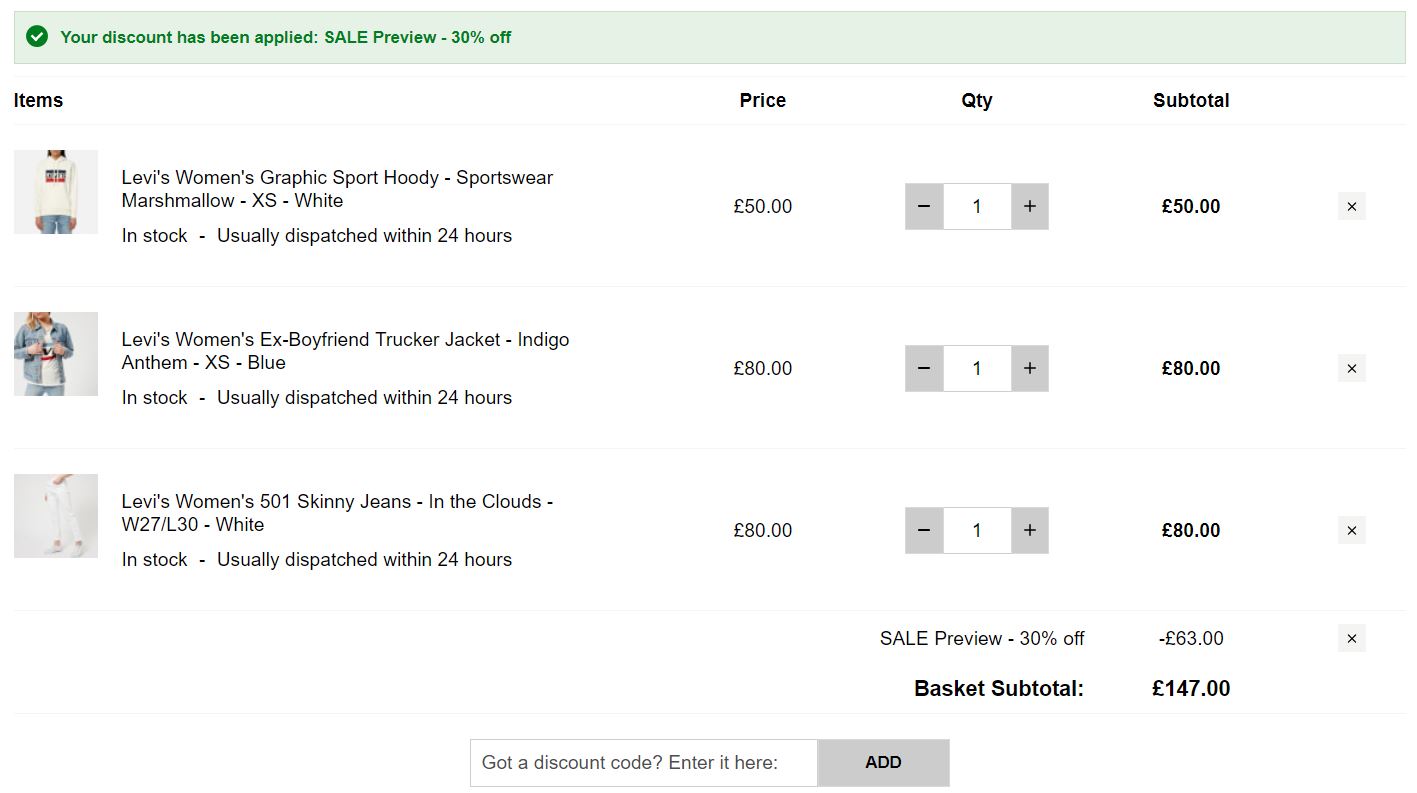Open the Ex-Boyfriend Trucker Jacket product link
Image resolution: width=1417 pixels, height=793 pixels.
(345, 351)
